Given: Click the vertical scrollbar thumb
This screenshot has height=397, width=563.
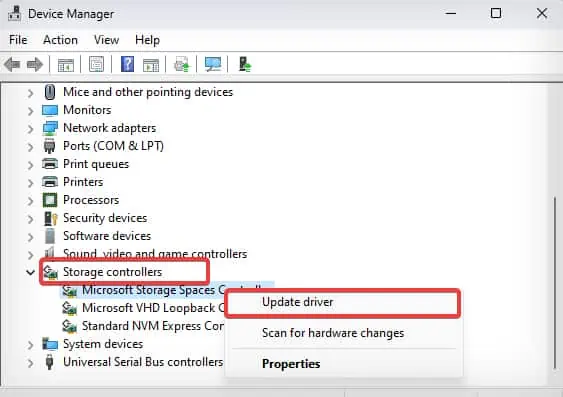Looking at the screenshot, I should tap(555, 282).
